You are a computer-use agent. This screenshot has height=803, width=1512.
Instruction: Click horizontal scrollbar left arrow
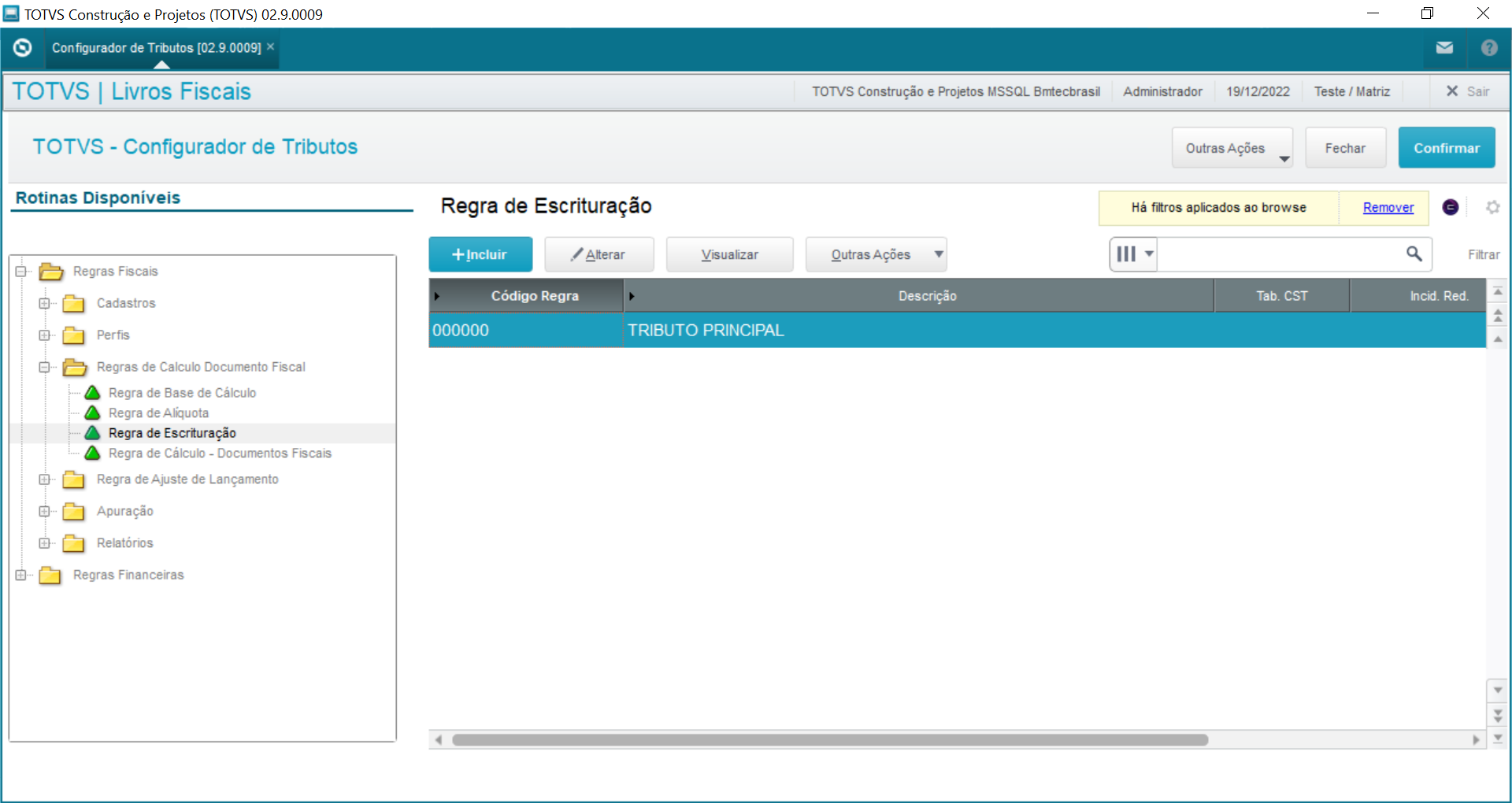(439, 740)
